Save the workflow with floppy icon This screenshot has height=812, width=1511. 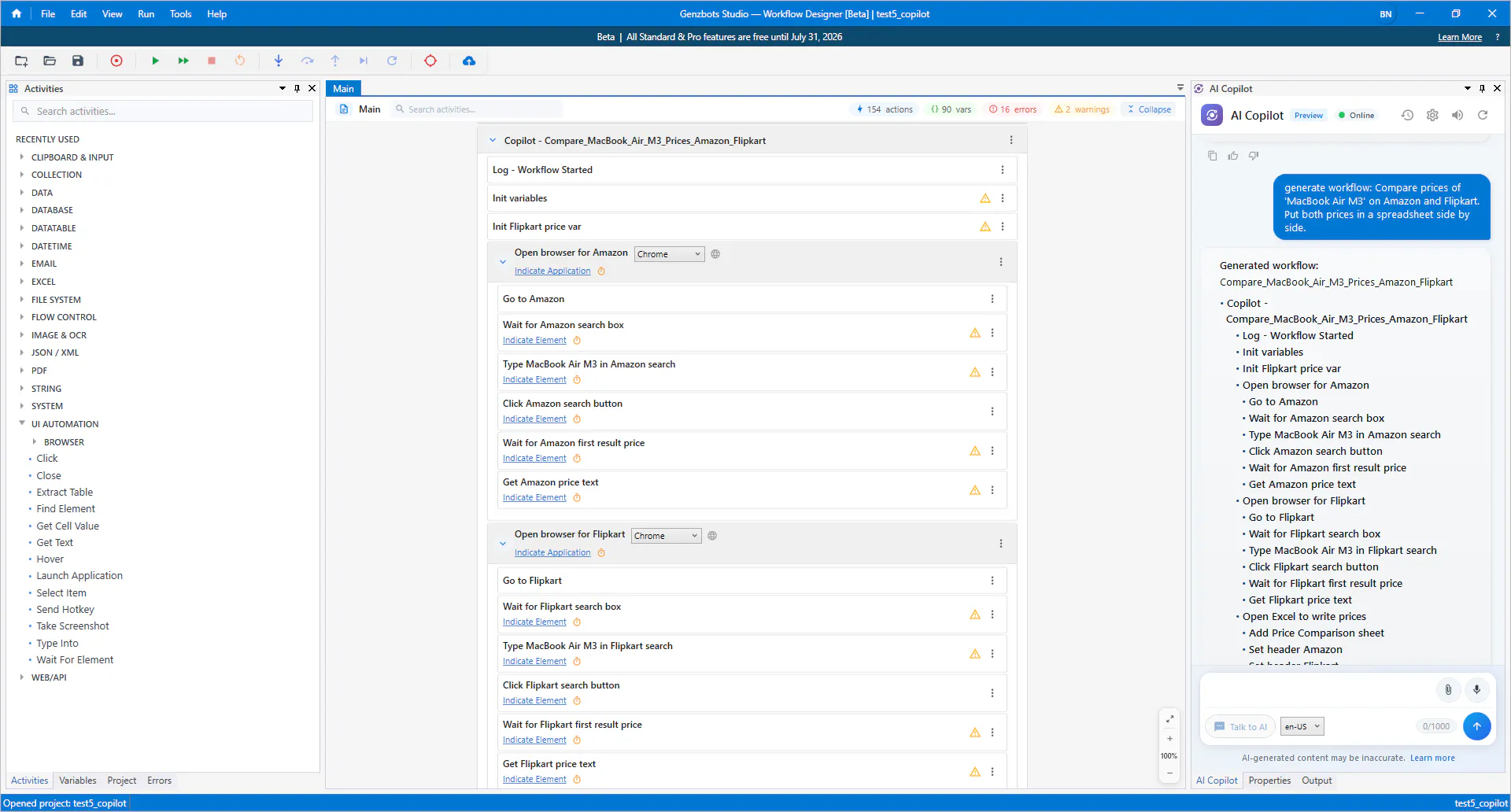(78, 61)
